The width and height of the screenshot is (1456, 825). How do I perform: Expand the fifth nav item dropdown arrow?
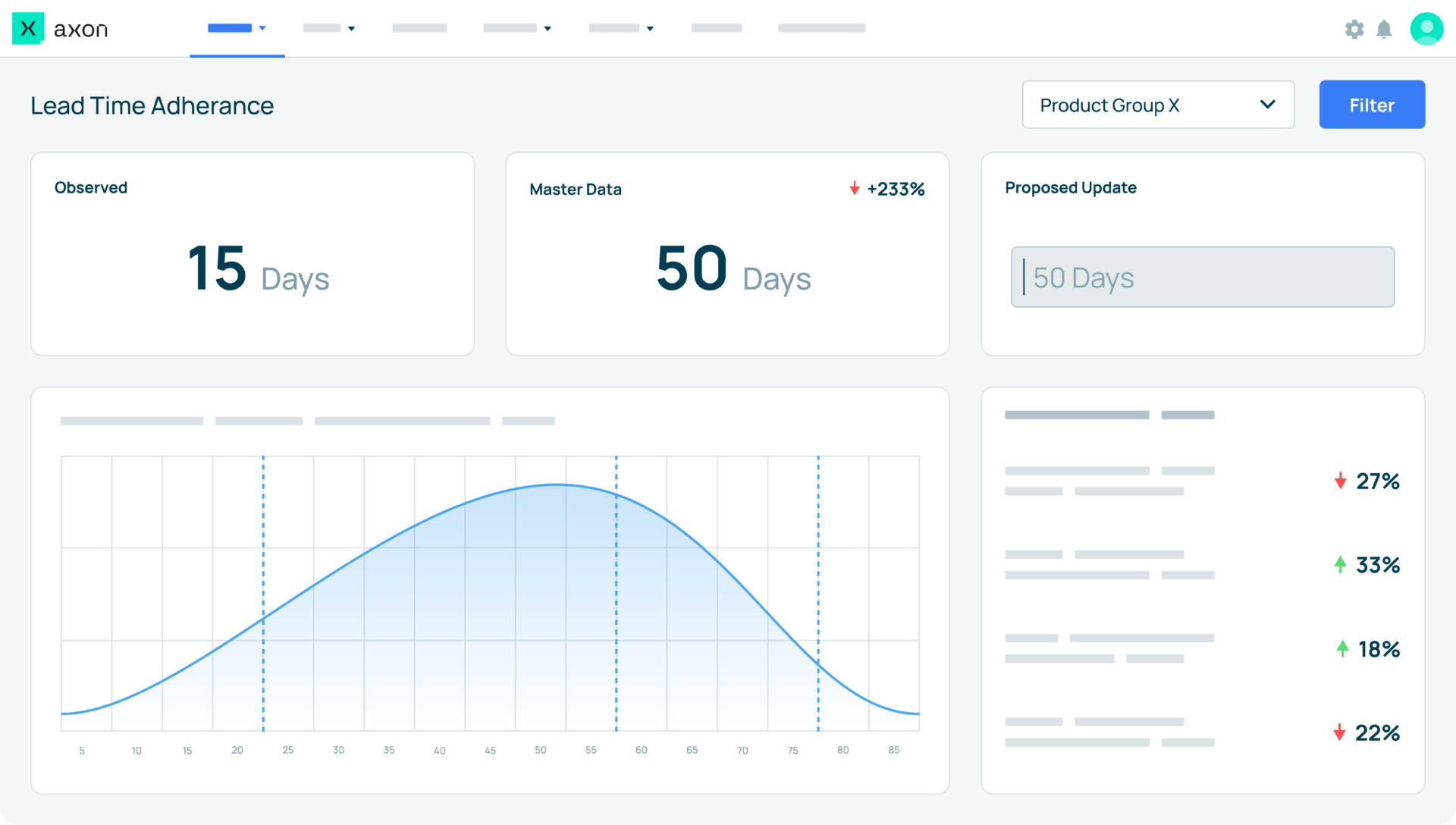pyautogui.click(x=650, y=29)
